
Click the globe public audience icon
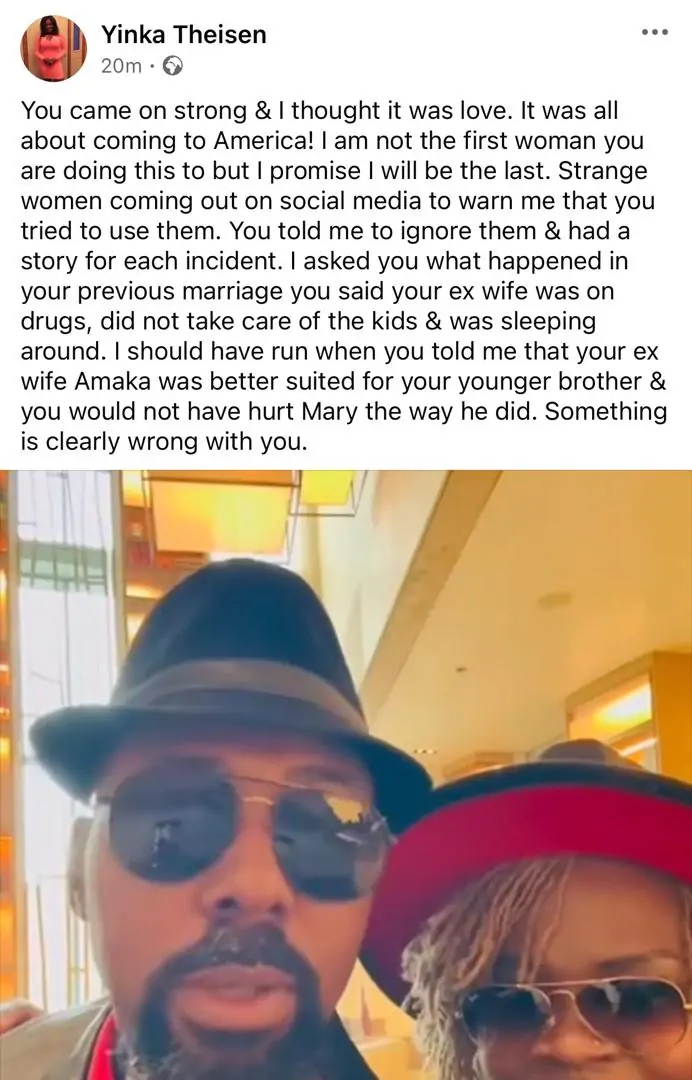tap(173, 66)
